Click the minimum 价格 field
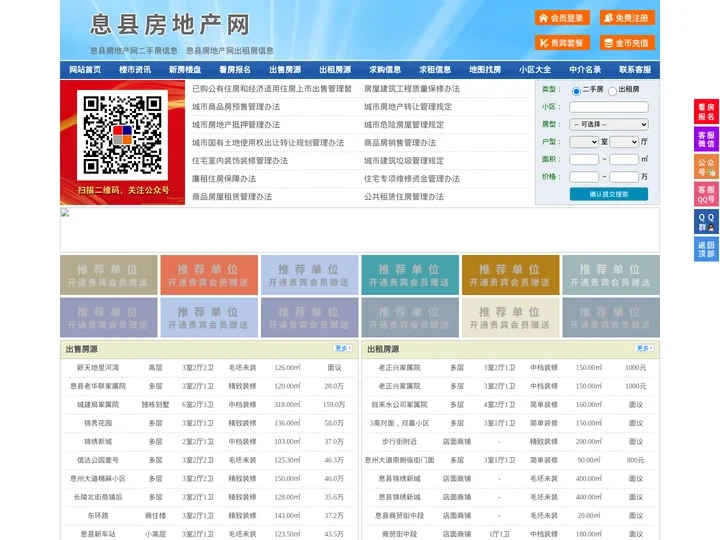The image size is (720, 540). [x=584, y=177]
